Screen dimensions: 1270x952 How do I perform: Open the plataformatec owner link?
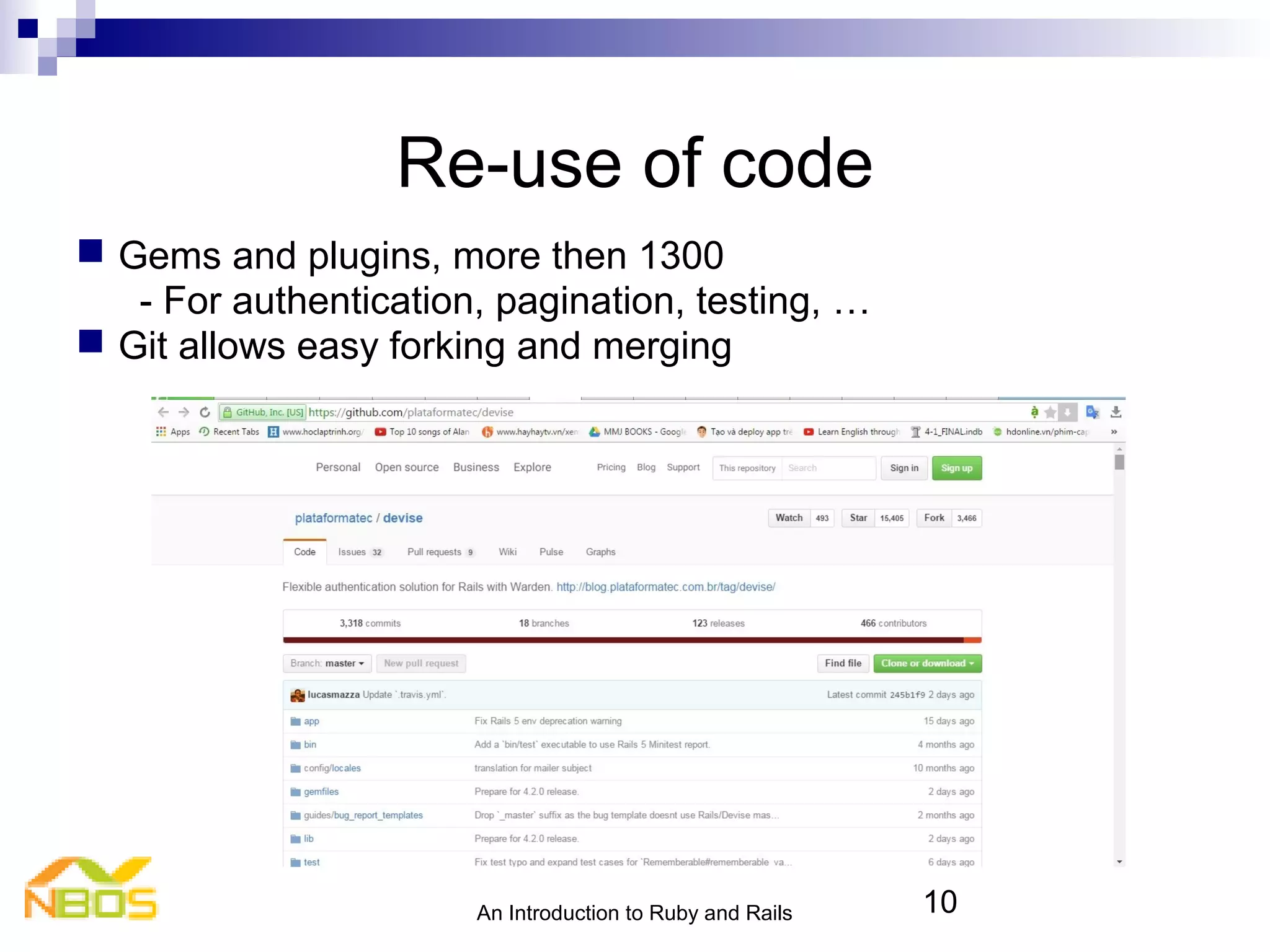(x=334, y=518)
